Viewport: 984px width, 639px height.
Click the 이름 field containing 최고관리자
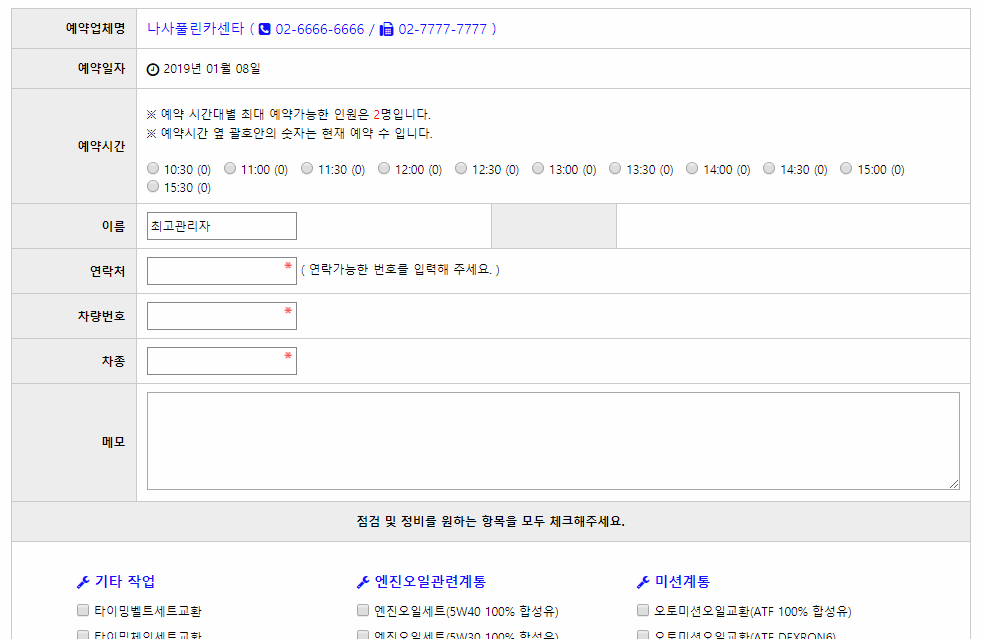pos(221,226)
